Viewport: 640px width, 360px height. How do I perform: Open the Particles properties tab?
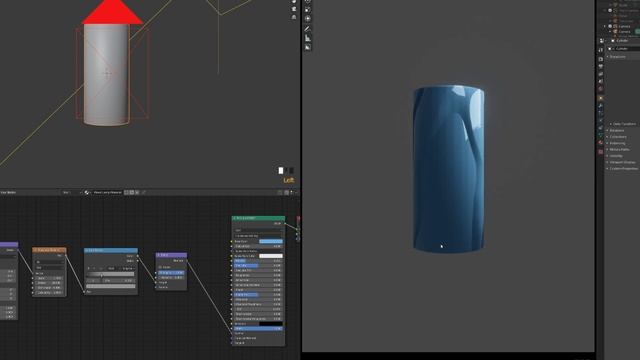click(601, 113)
